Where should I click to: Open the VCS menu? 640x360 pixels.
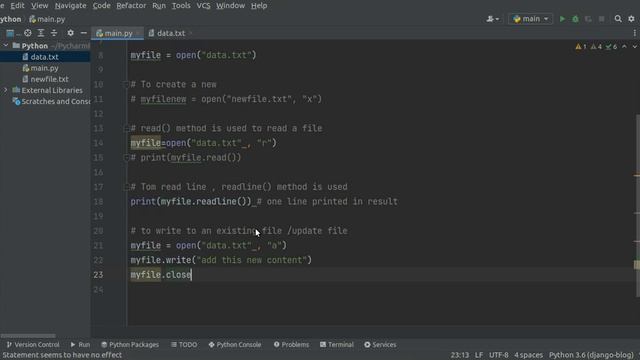point(203,6)
